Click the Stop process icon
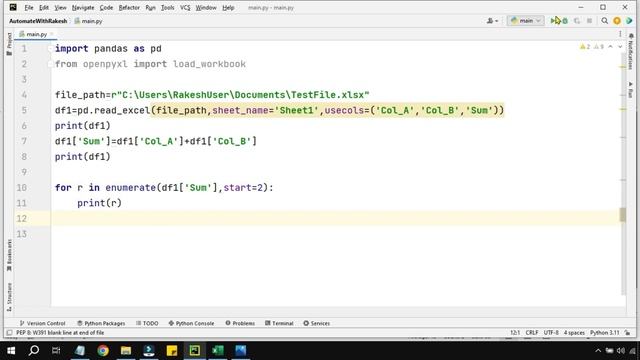This screenshot has height=360, width=640. coord(589,20)
